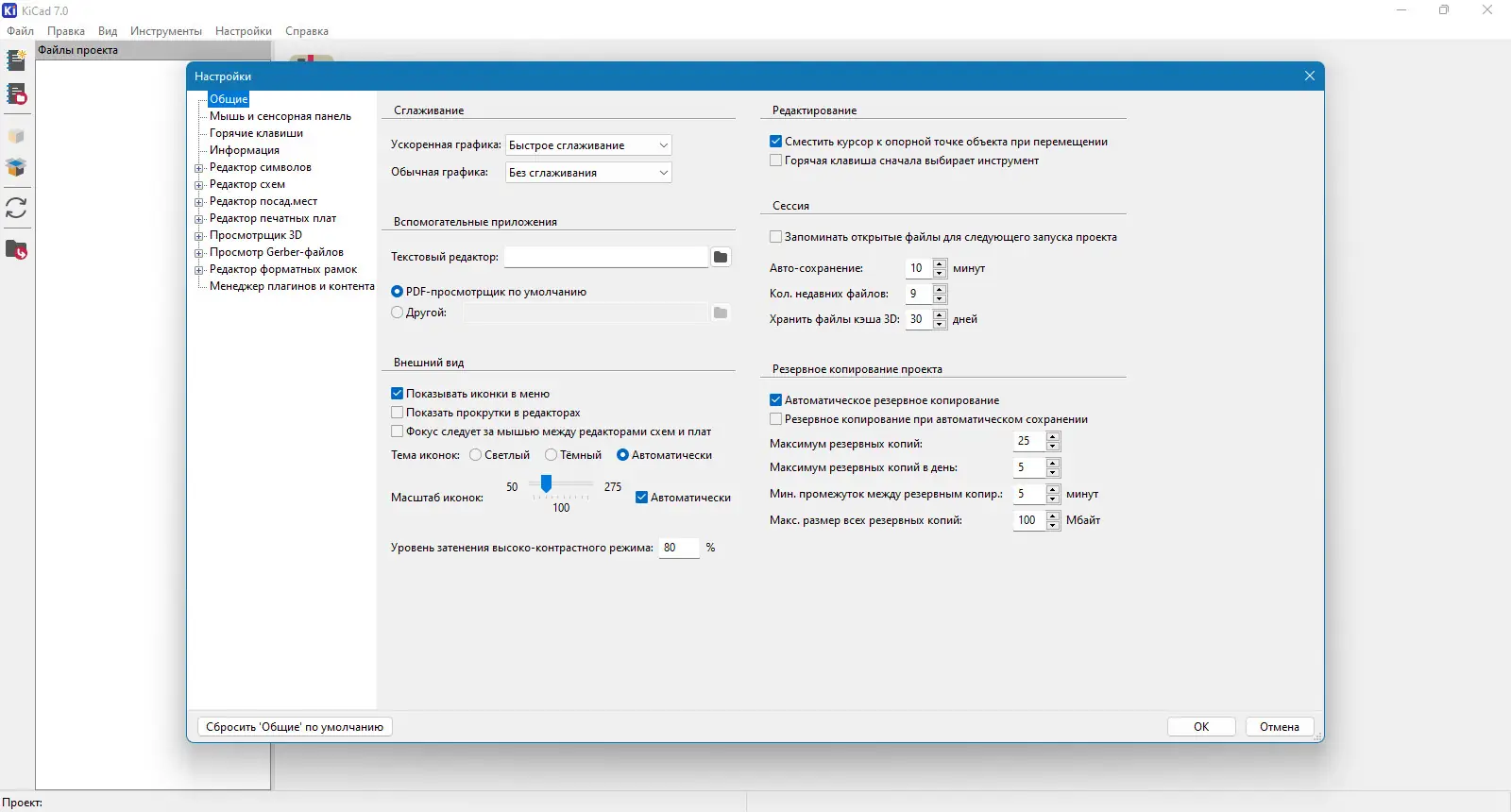Toggle Показывать иконки в меню checkbox
Image resolution: width=1511 pixels, height=812 pixels.
tap(397, 394)
